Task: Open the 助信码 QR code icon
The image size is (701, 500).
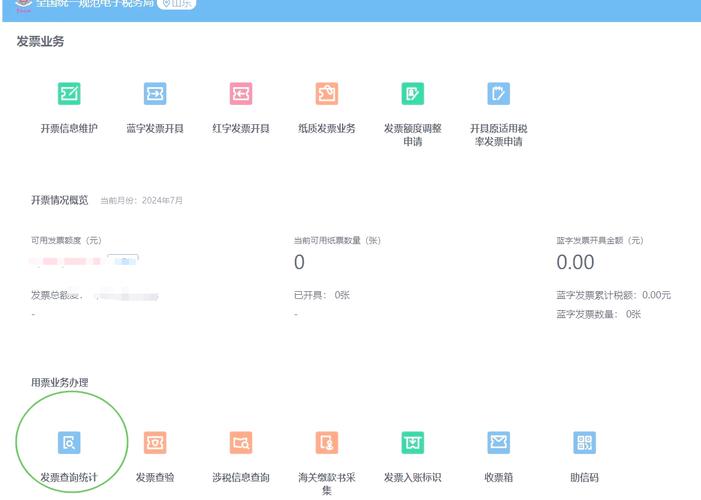Action: pos(584,442)
